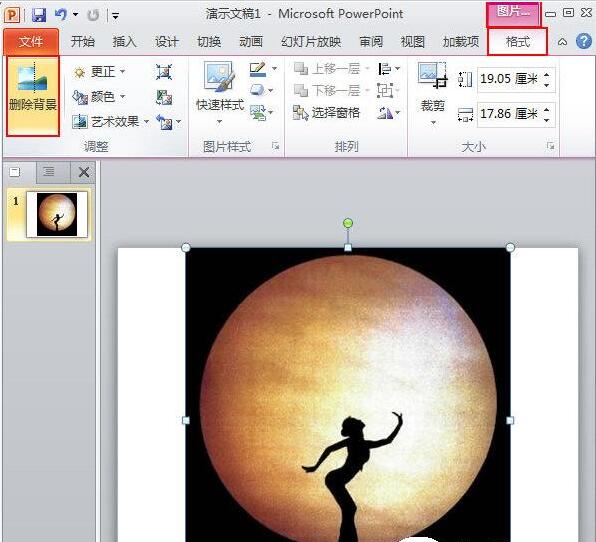Click the Remove Background (删除背景) button
The height and width of the screenshot is (542, 596).
coord(33,96)
